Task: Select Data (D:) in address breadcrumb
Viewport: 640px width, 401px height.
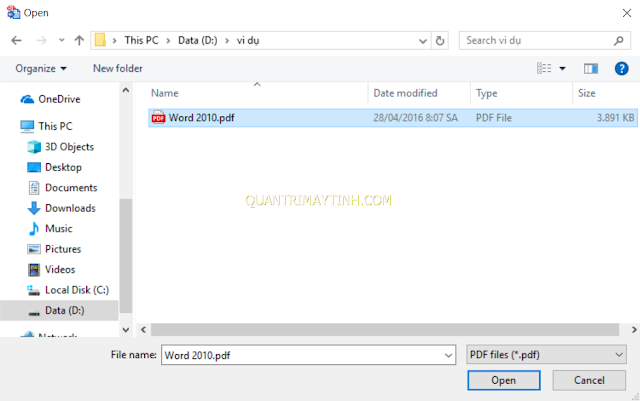Action: point(198,40)
